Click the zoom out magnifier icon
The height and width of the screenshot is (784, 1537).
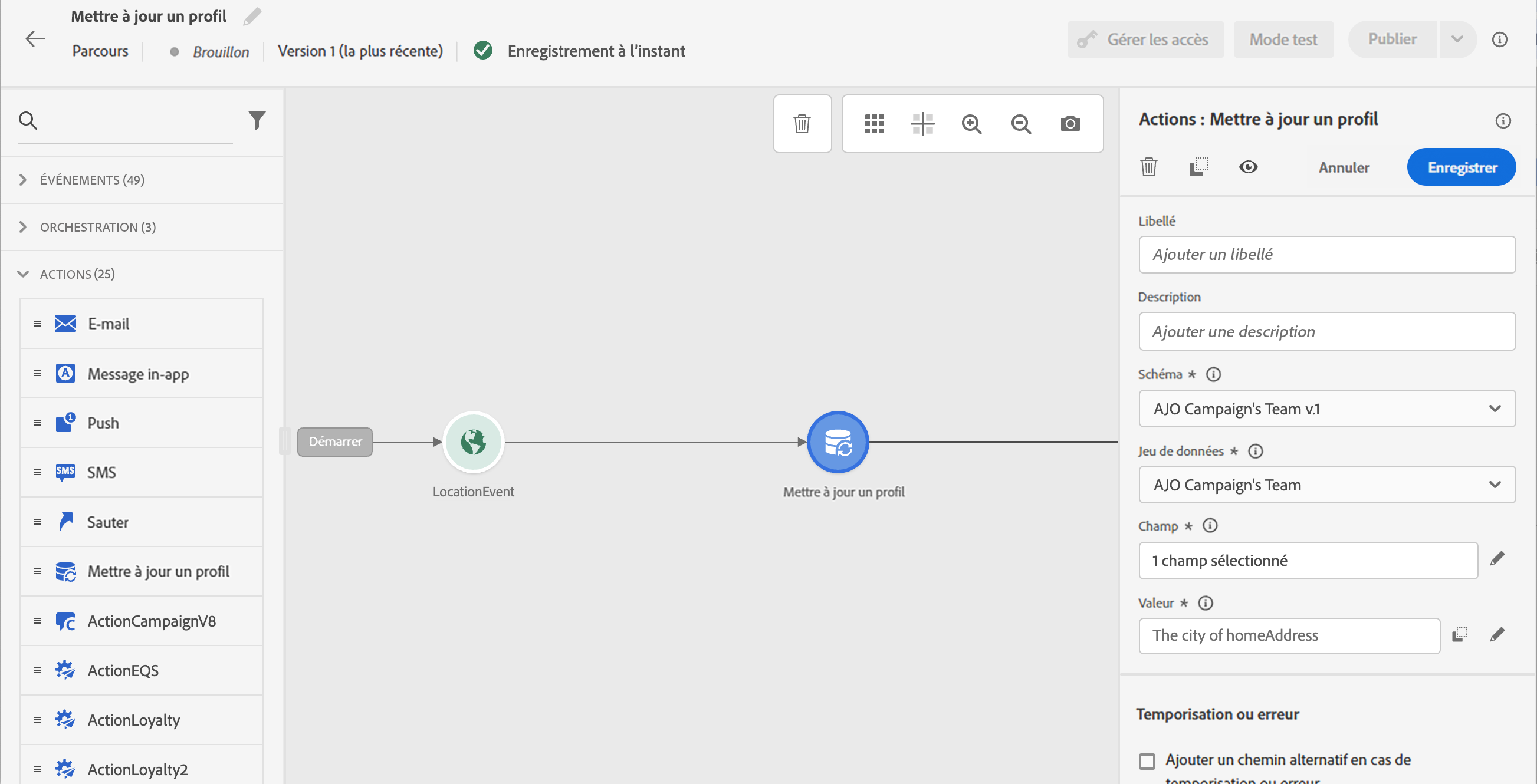tap(1021, 123)
